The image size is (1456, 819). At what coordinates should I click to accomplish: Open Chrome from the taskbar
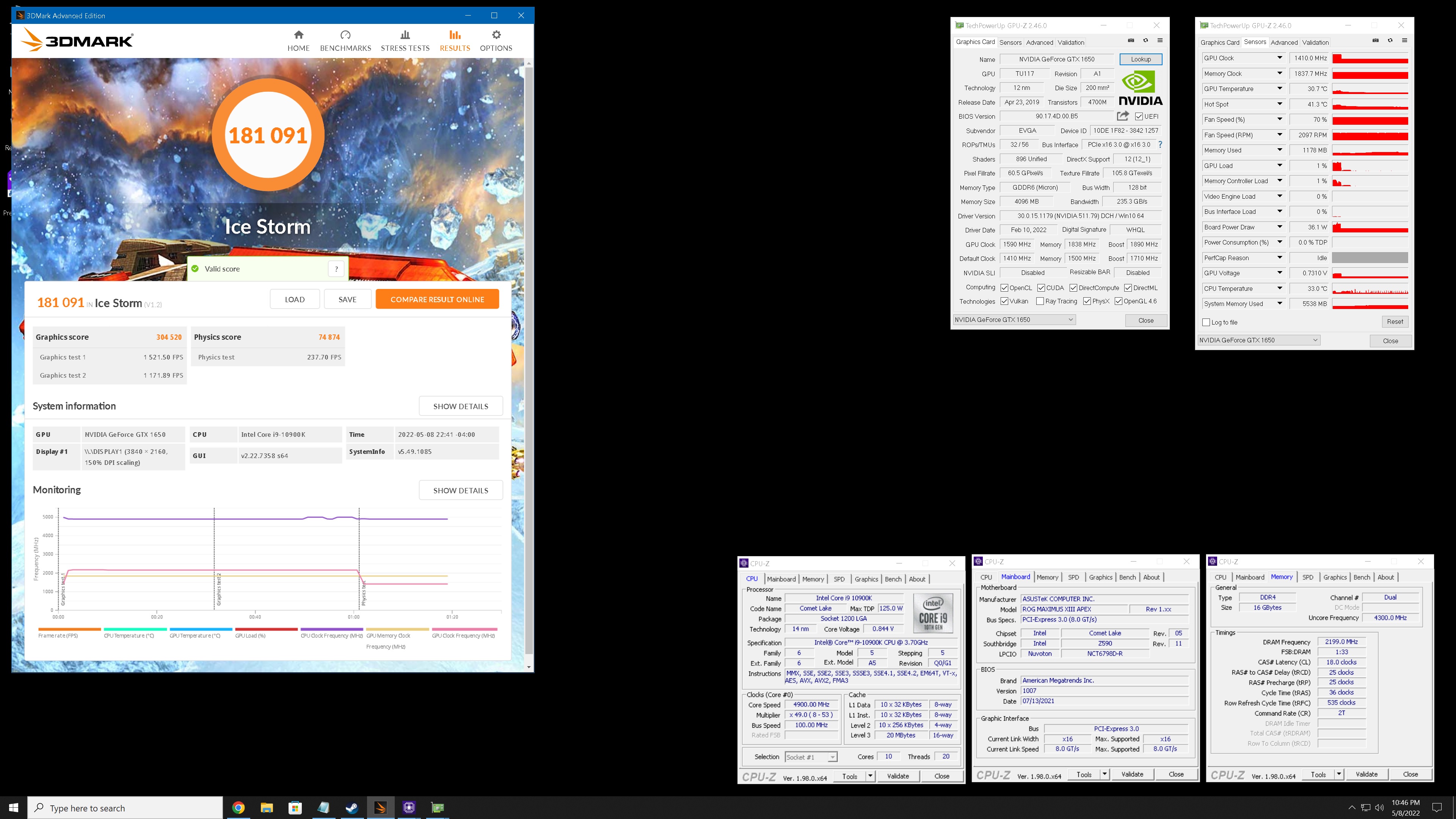pos(238,808)
